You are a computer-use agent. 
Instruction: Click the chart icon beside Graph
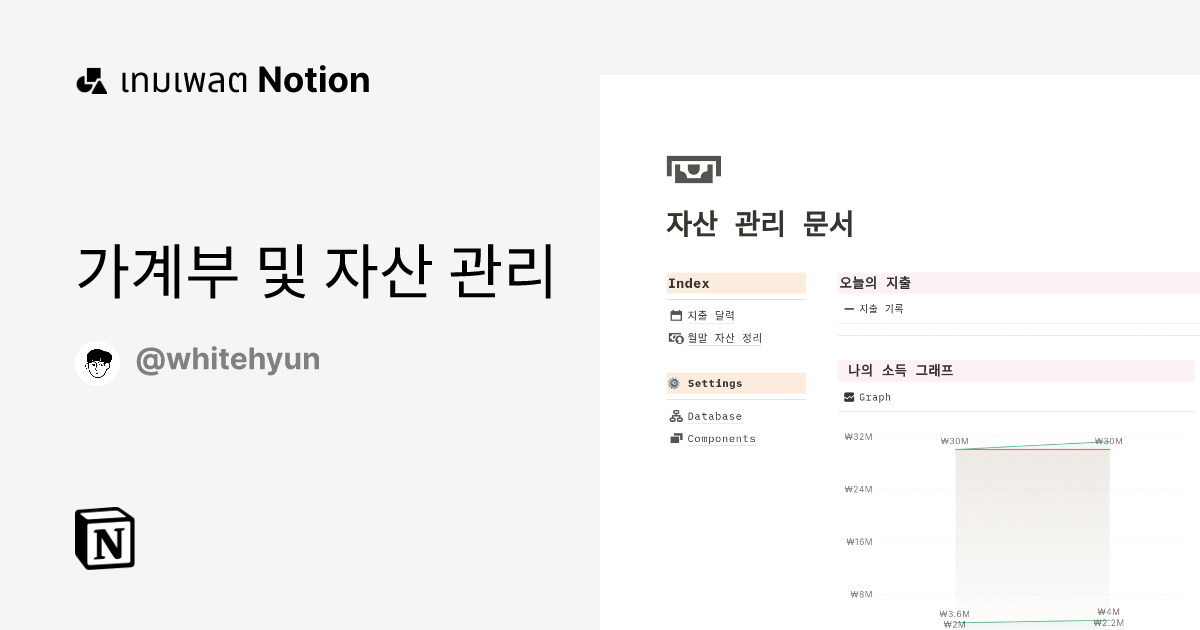[x=847, y=397]
